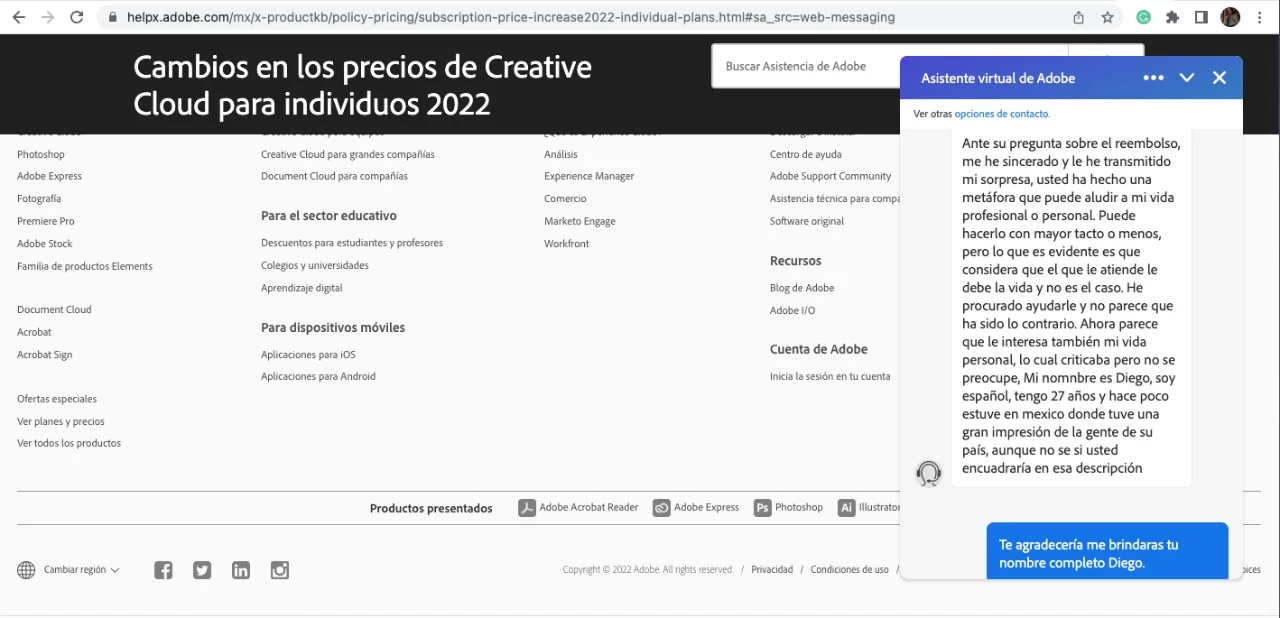Open the opciones de contacto link
The image size is (1280, 618).
pos(1002,114)
